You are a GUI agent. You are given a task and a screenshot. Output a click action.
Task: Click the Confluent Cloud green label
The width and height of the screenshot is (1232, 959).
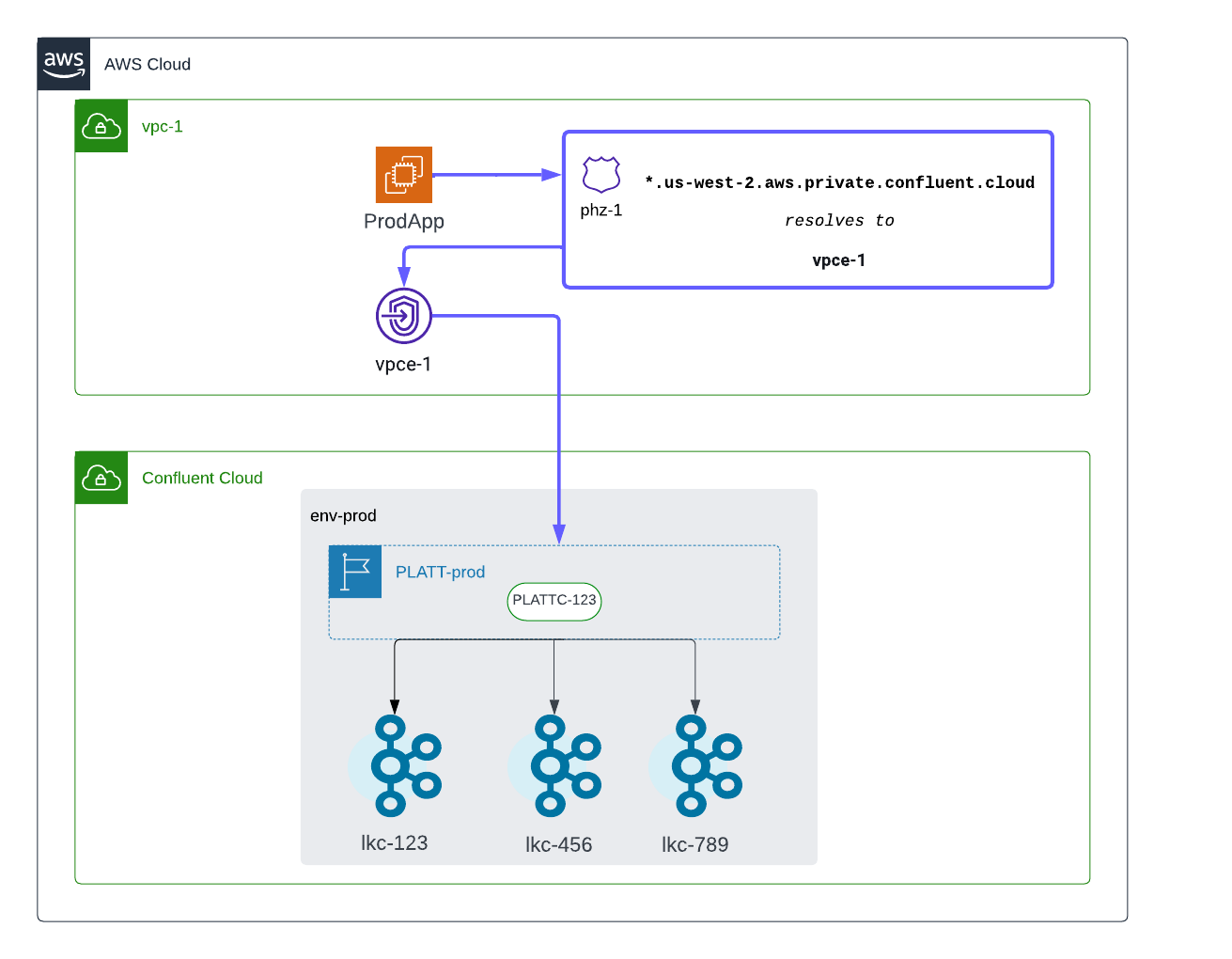202,478
